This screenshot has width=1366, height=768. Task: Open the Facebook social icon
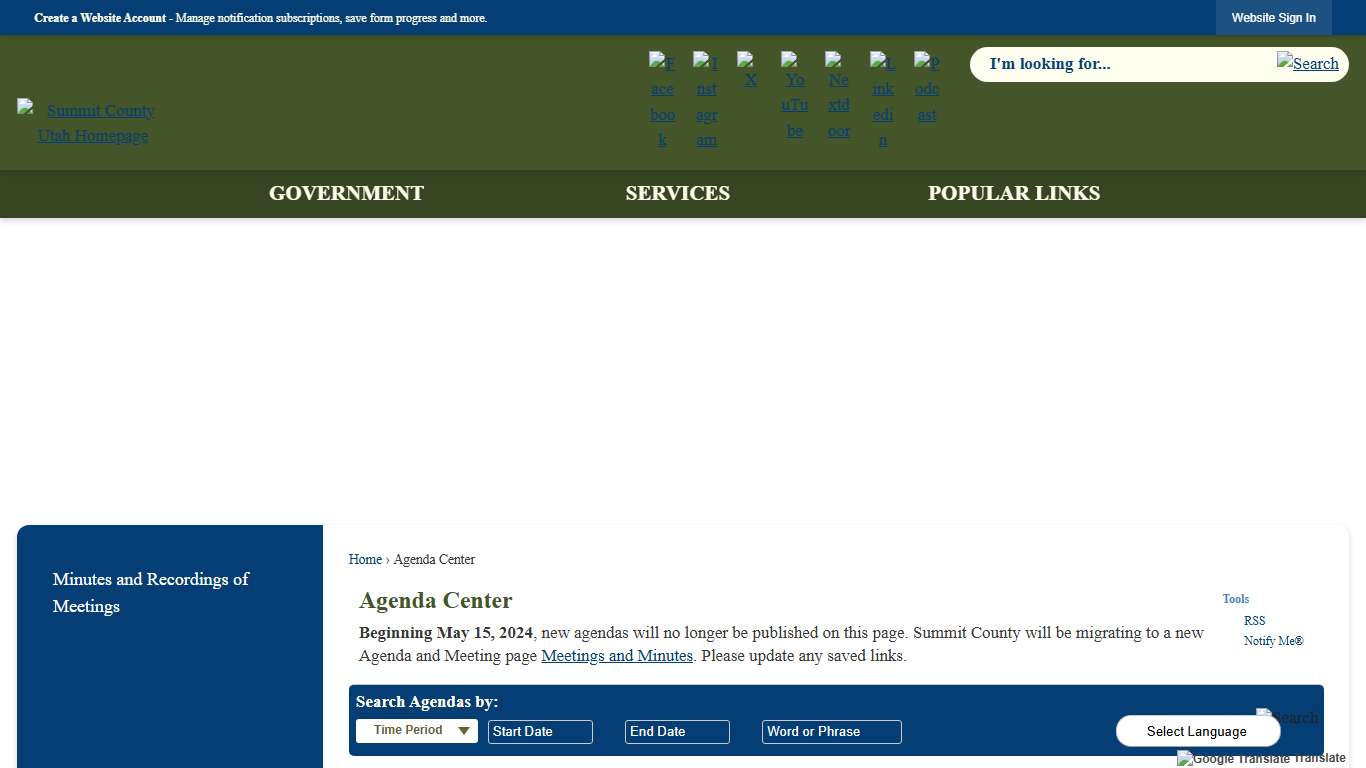pyautogui.click(x=662, y=99)
